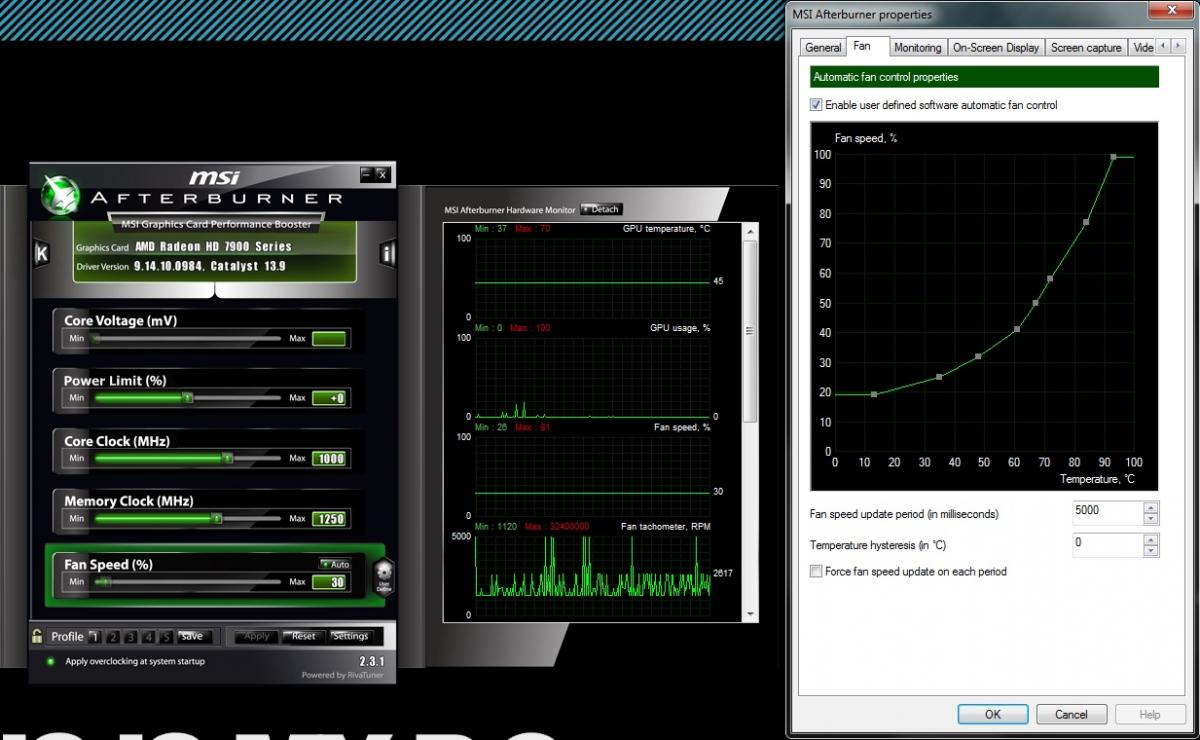Click the Apply button in Afterburner
1200x740 pixels.
click(257, 636)
